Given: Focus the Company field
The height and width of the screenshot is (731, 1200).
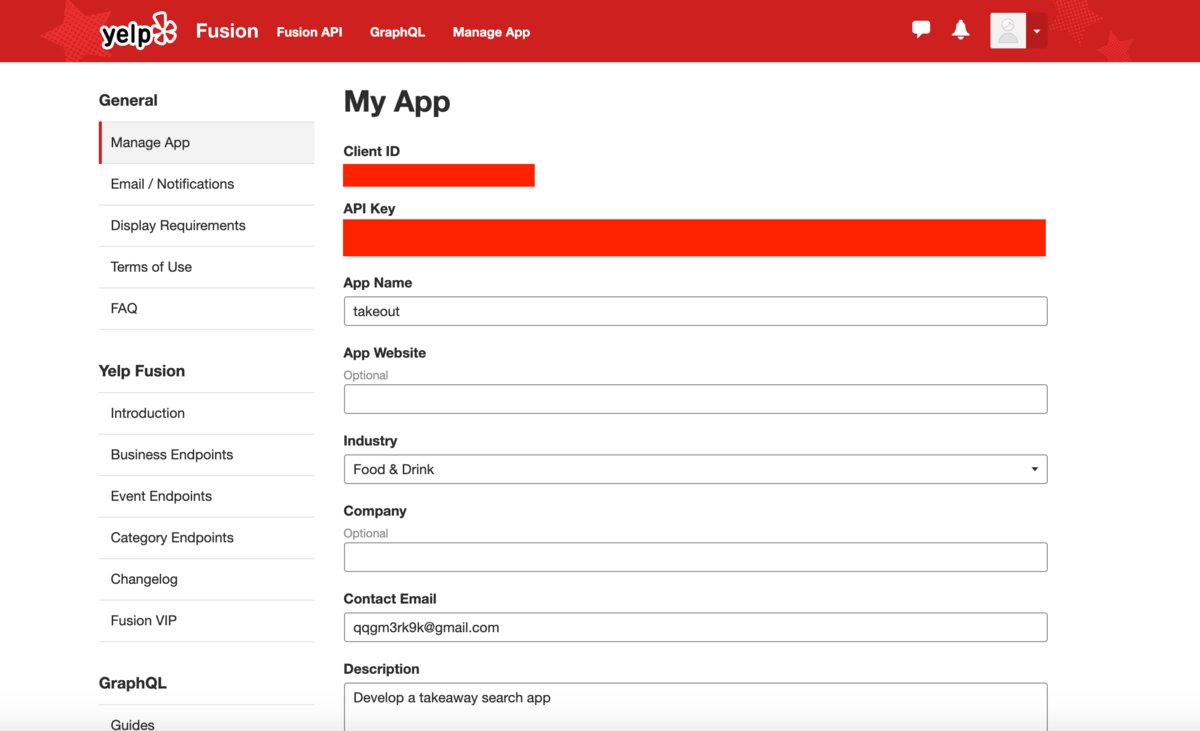Looking at the screenshot, I should tap(695, 557).
